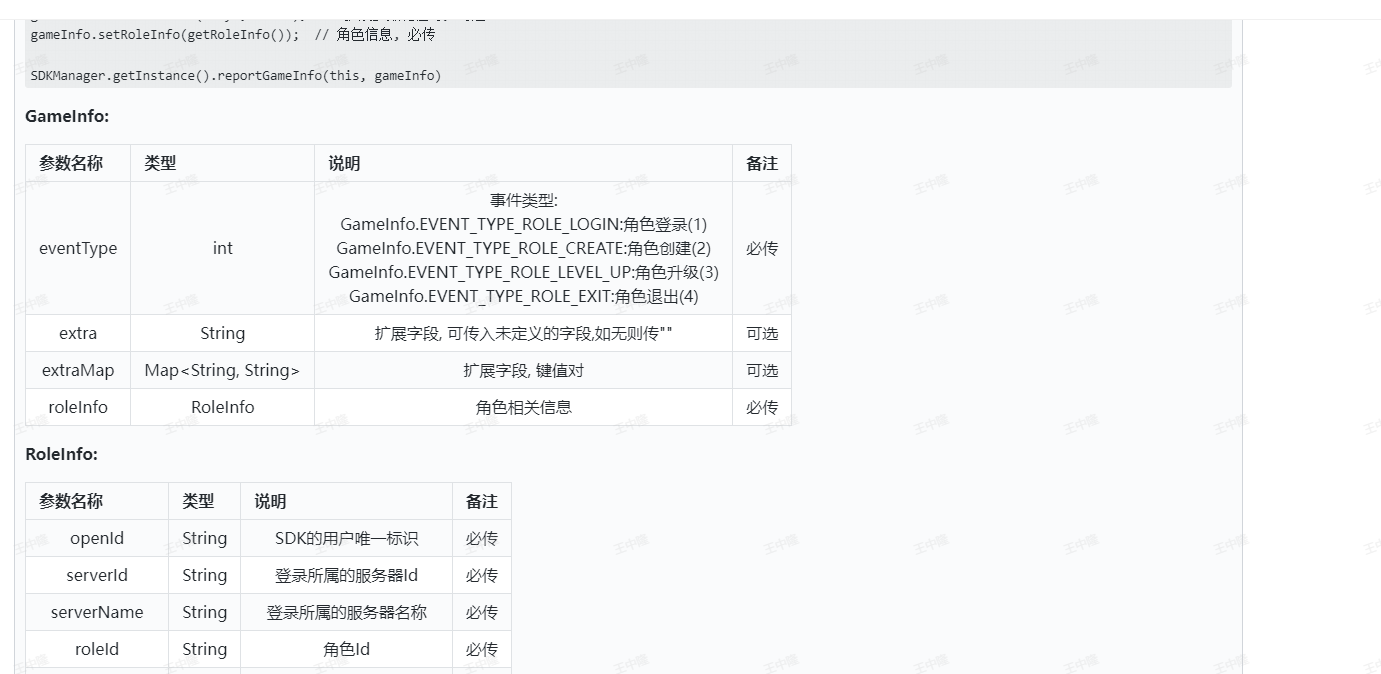Image resolution: width=1381 pixels, height=674 pixels.
Task: Click the '角色相关信息' description cell
Action: click(524, 407)
